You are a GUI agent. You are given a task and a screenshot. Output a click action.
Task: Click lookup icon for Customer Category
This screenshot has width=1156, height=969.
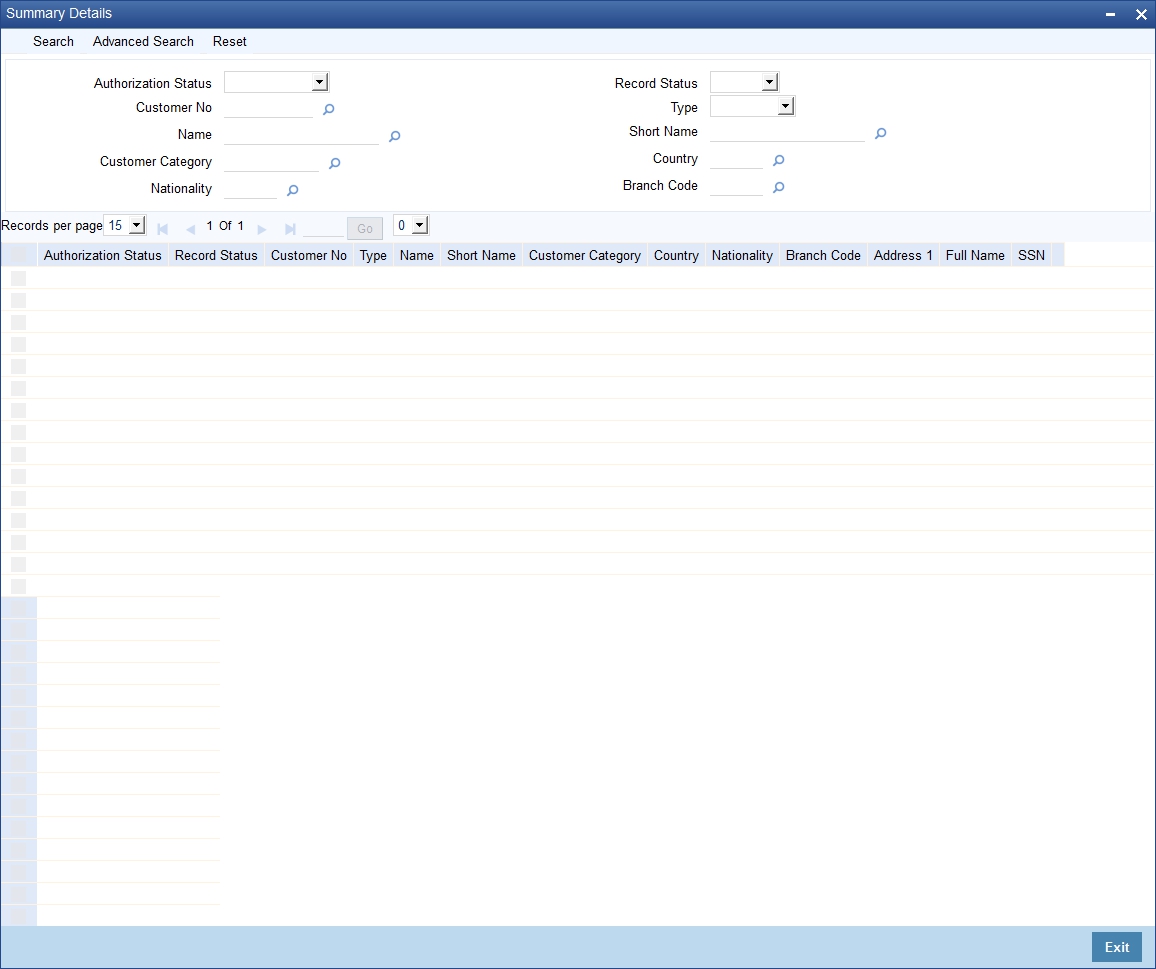tap(334, 163)
